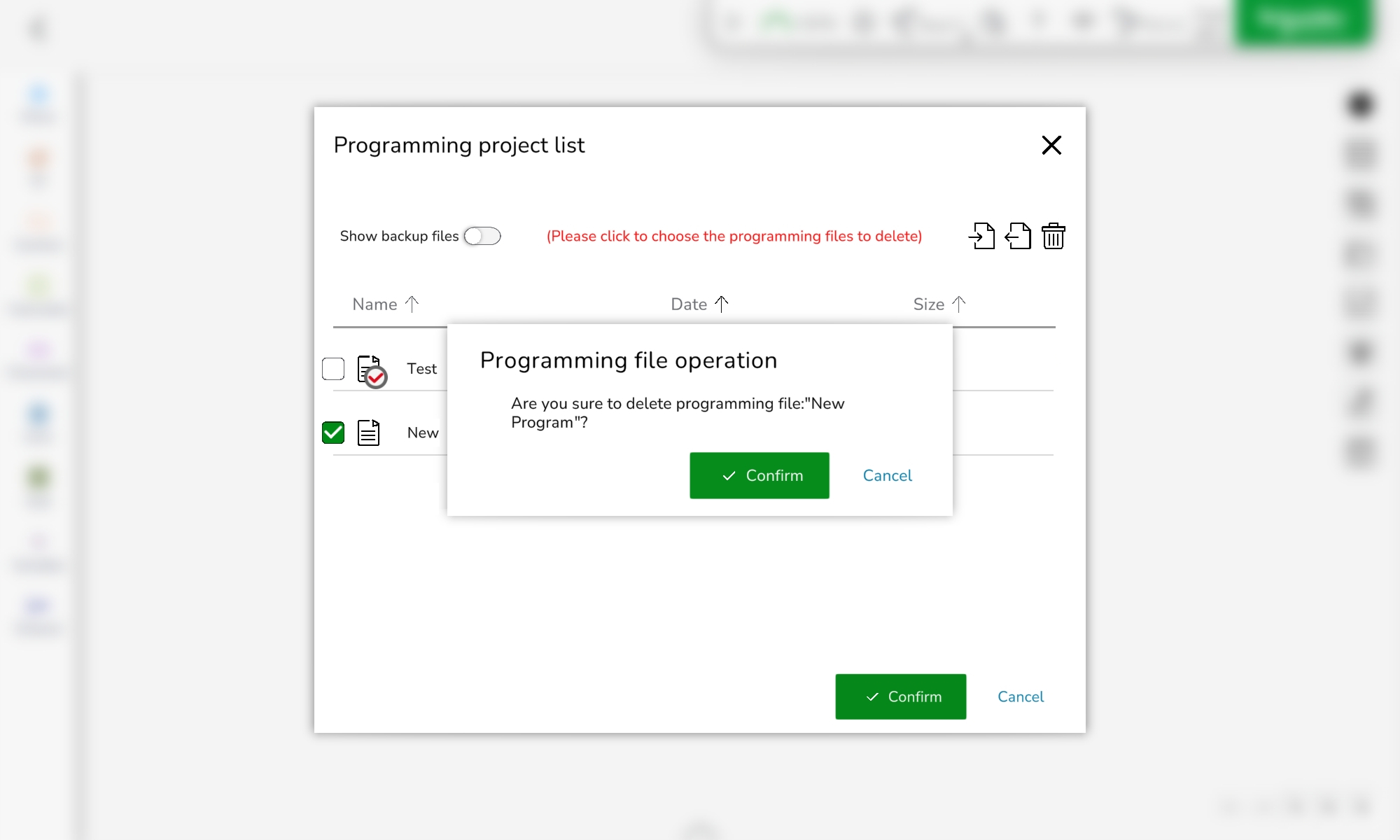This screenshot has height=840, width=1400.
Task: Uncheck the New program checkbox
Action: pos(333,433)
